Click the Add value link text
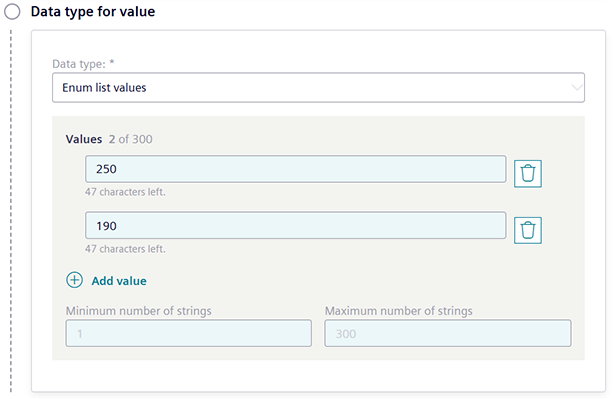The height and width of the screenshot is (399, 614). click(119, 281)
